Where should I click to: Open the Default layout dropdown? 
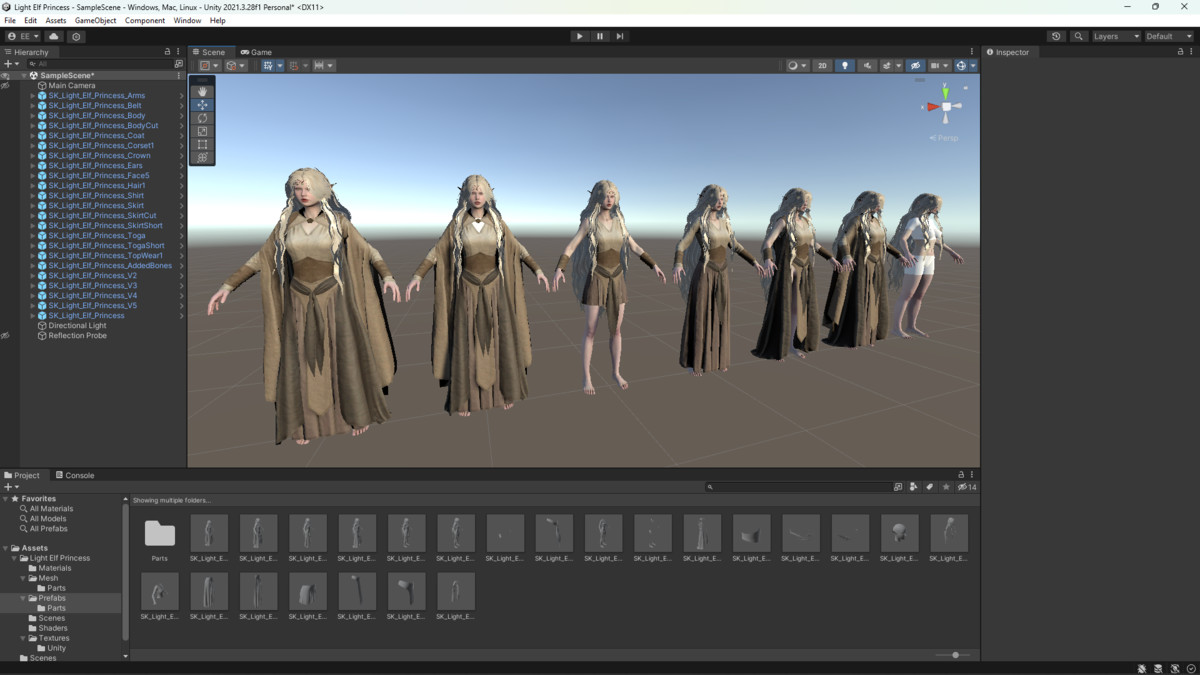coord(1168,36)
